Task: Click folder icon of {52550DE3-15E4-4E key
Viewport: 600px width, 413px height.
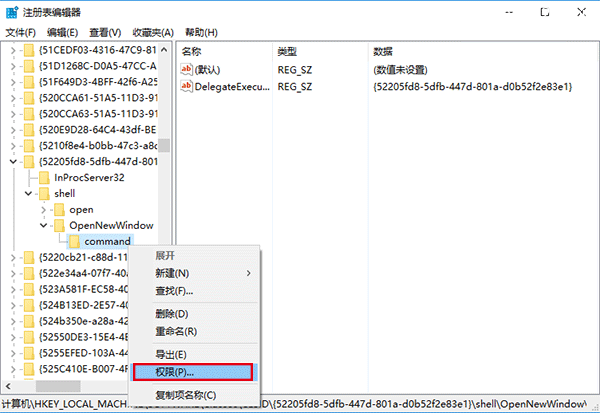Action: tap(29, 337)
